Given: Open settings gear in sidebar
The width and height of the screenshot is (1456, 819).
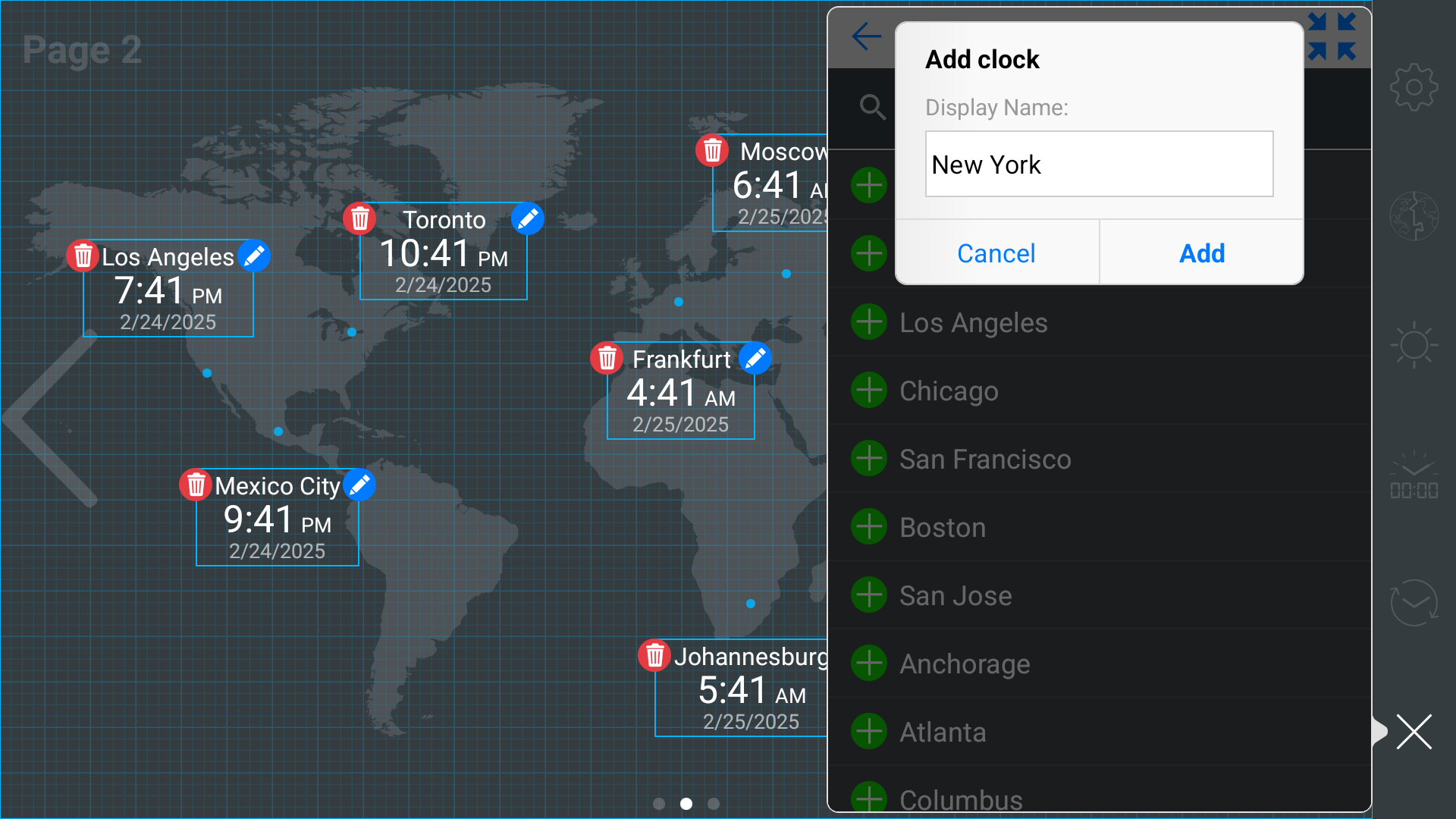Looking at the screenshot, I should [1414, 87].
